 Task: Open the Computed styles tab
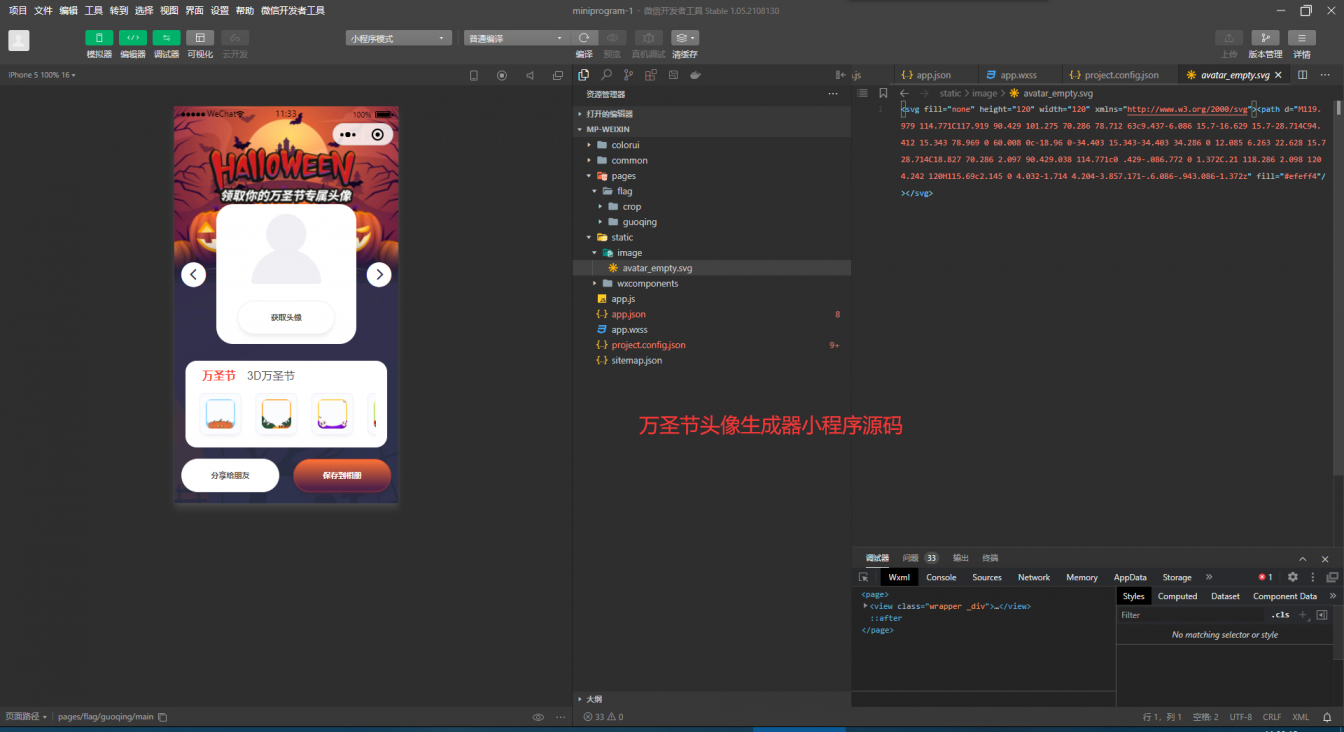[x=1177, y=596]
